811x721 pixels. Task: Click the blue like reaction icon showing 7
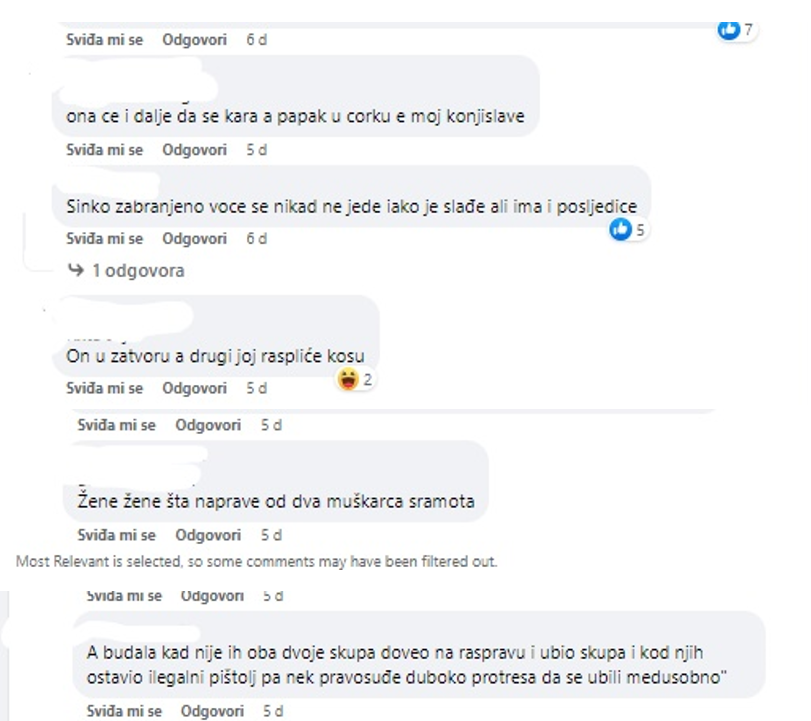point(729,29)
